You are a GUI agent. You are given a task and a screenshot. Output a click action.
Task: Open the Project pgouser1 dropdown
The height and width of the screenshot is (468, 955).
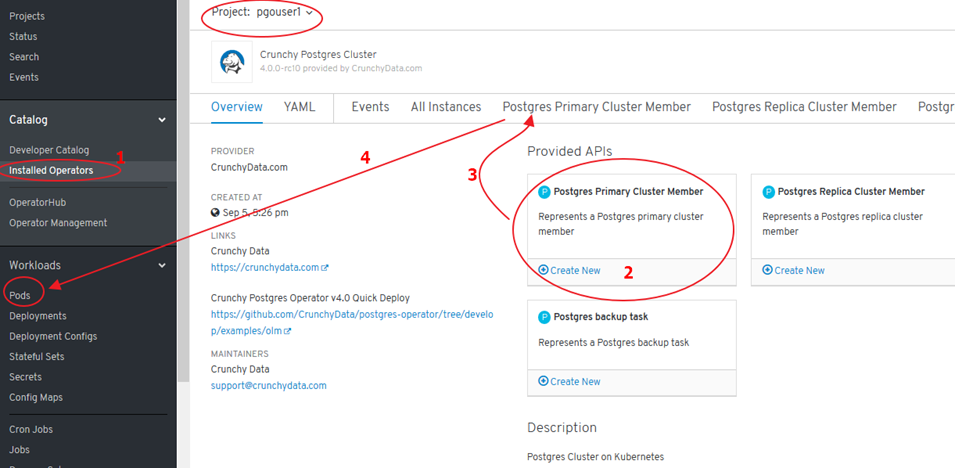(263, 12)
